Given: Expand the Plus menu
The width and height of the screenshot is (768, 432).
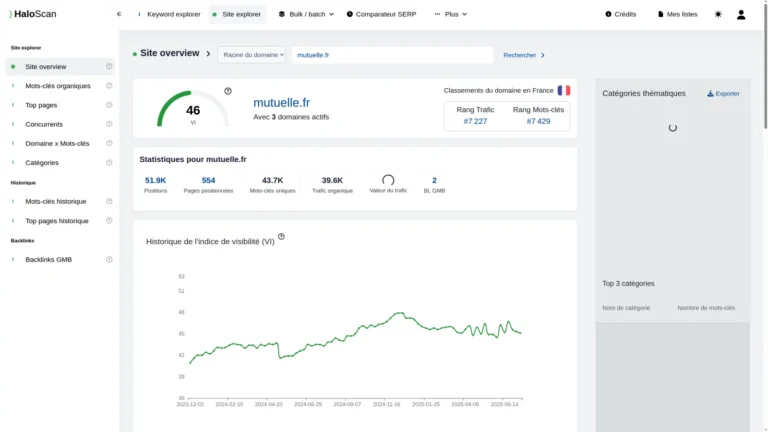Looking at the screenshot, I should coord(451,14).
